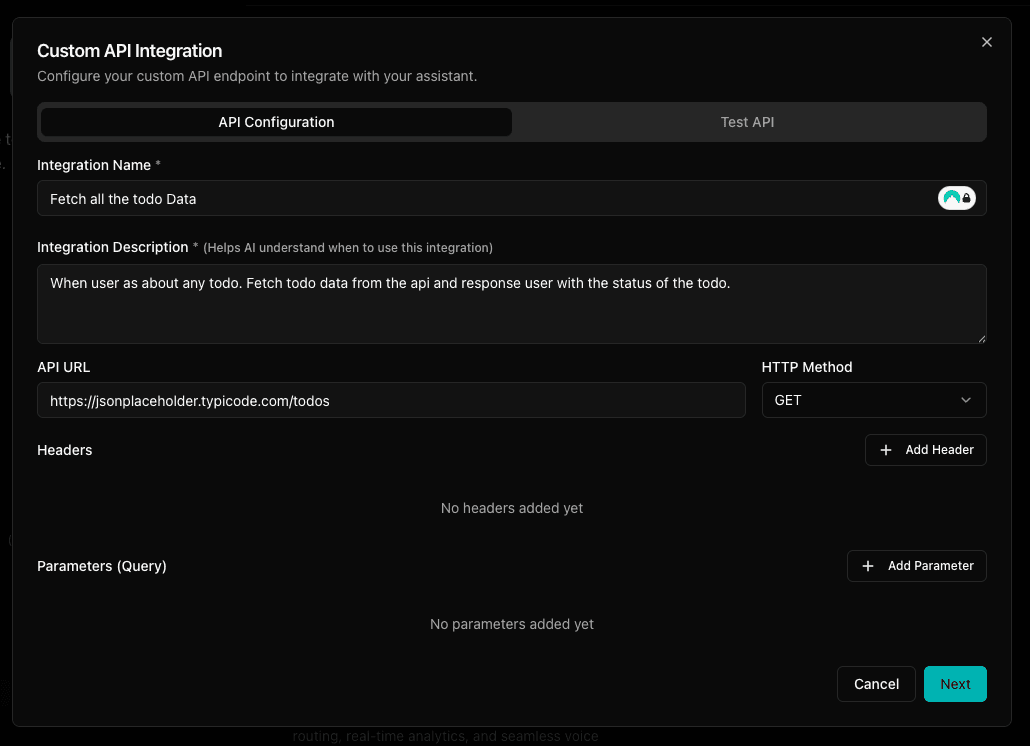The image size is (1030, 746).
Task: Switch to the Test API tab
Action: point(747,121)
